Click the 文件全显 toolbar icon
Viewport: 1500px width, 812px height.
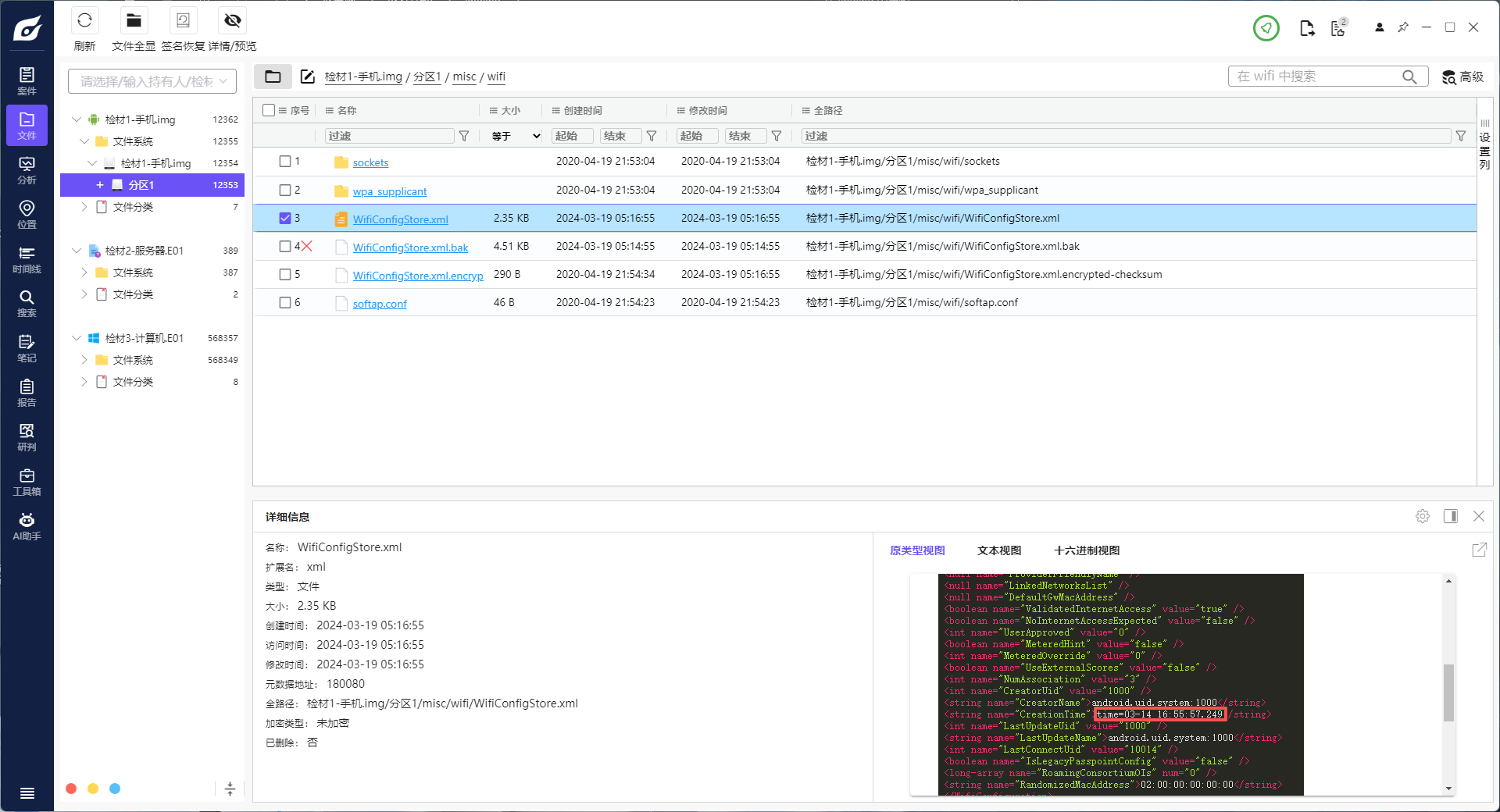[x=134, y=20]
